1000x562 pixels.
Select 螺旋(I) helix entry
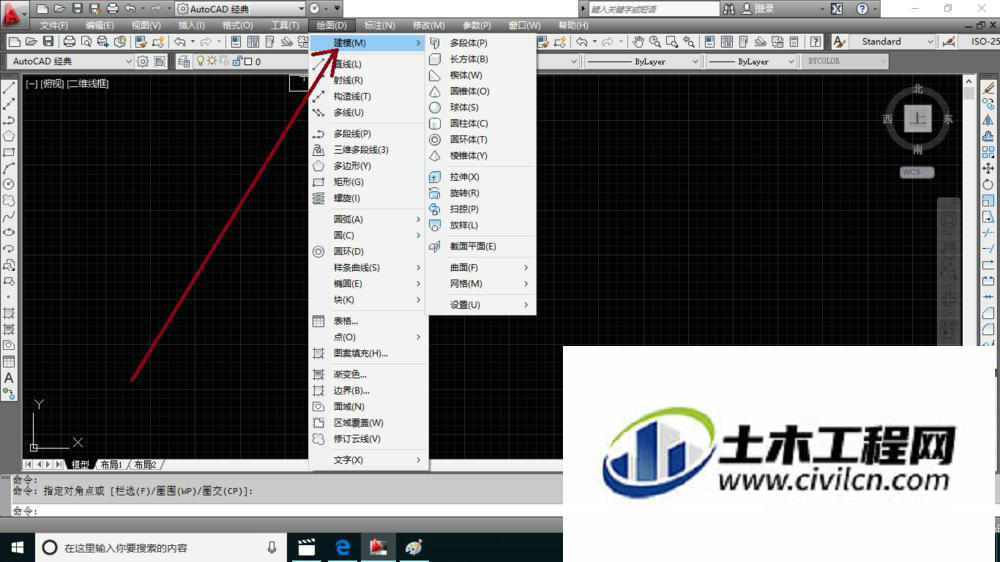coord(368,198)
